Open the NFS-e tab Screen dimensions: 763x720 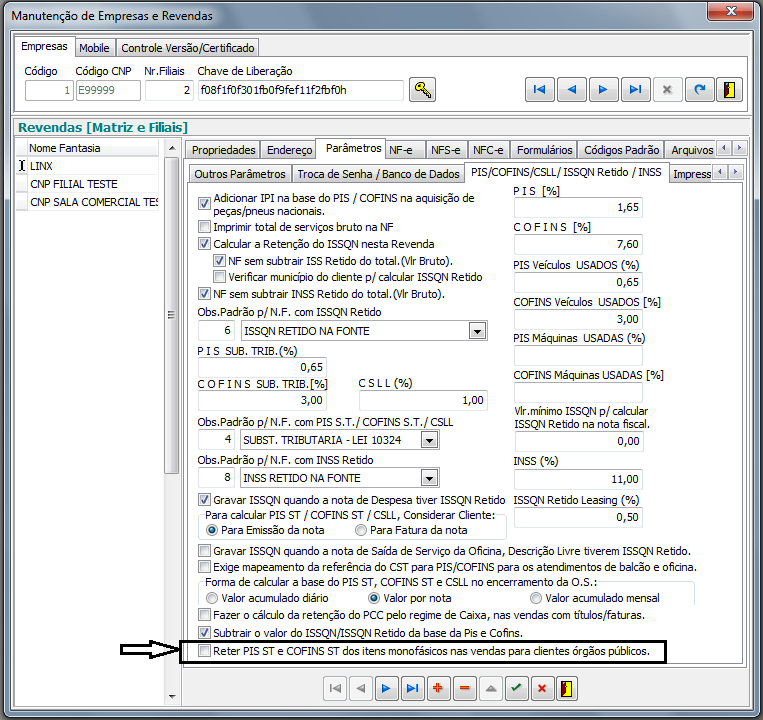tap(446, 150)
